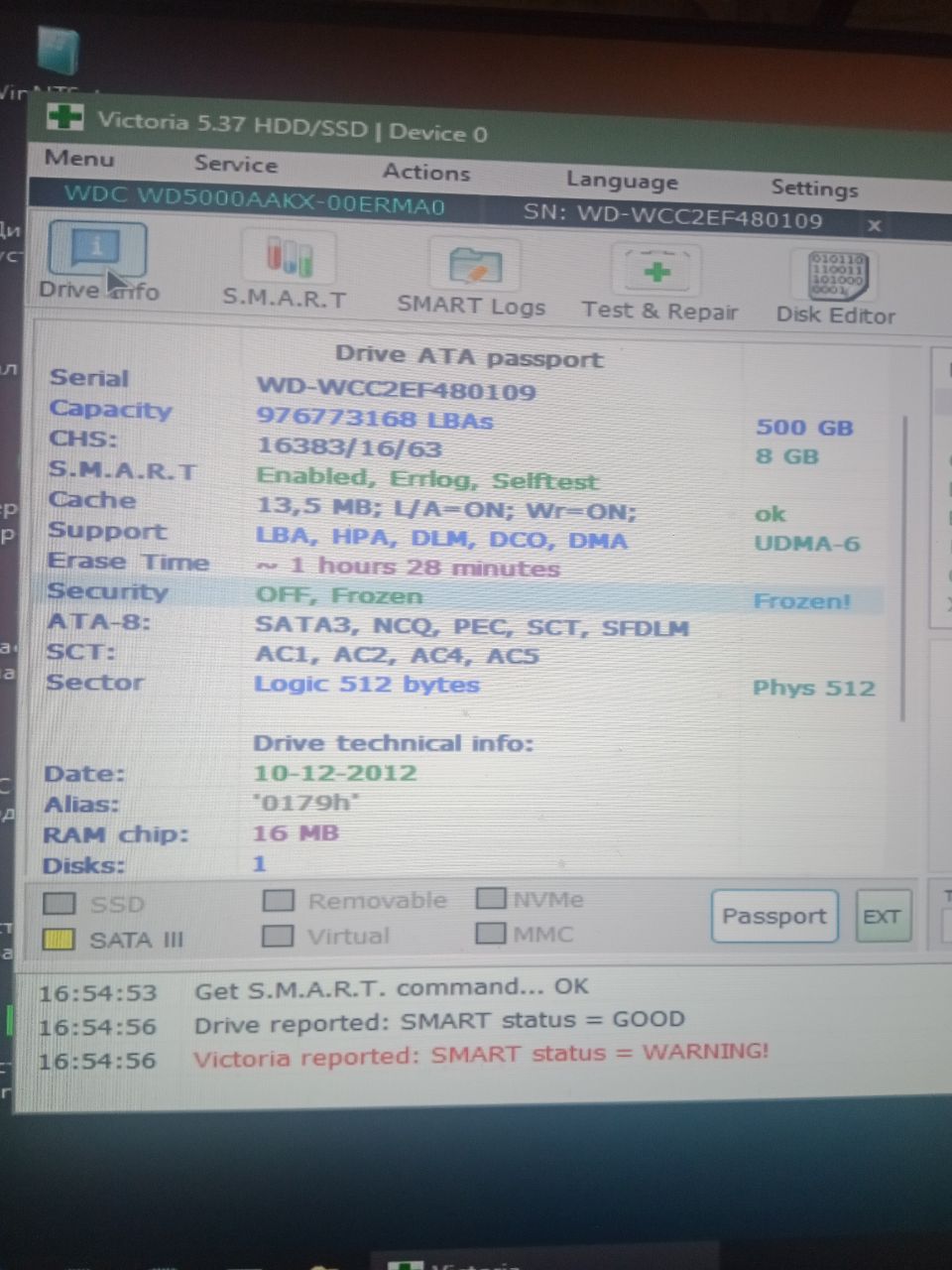
Task: Toggle the Removable indicator box
Action: point(278,900)
